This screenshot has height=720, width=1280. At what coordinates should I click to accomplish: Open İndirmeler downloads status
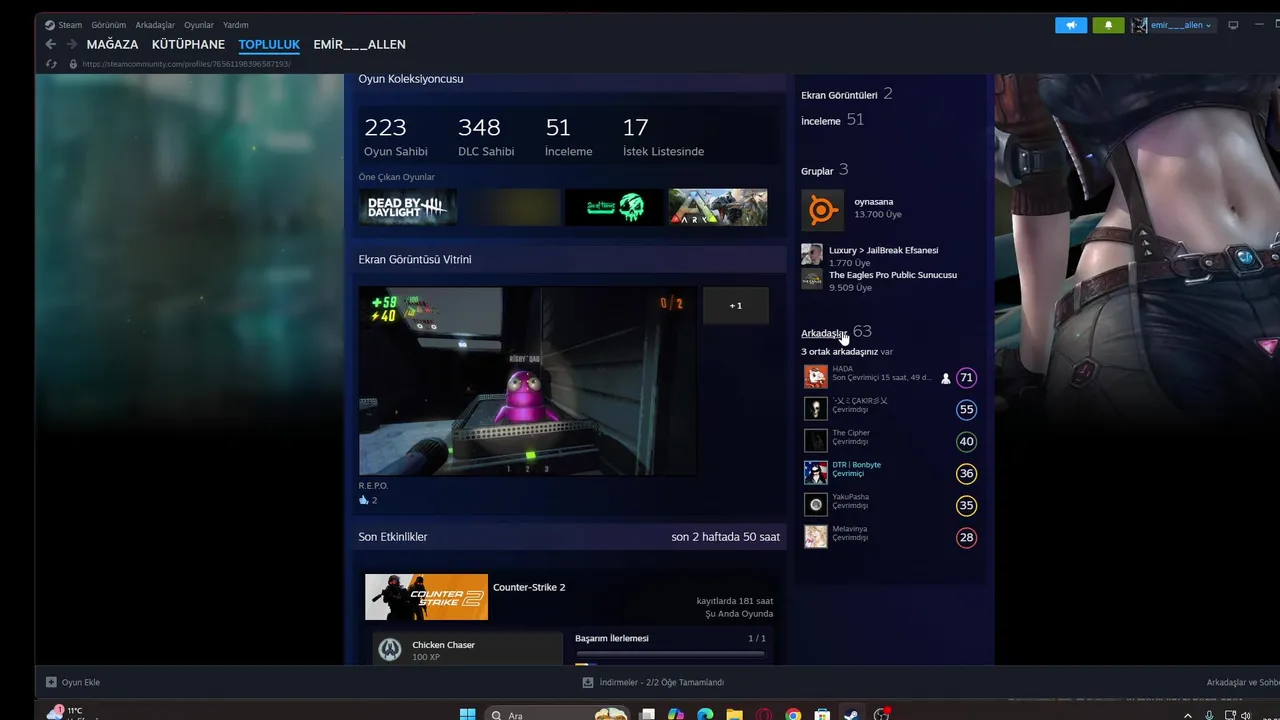(x=653, y=682)
